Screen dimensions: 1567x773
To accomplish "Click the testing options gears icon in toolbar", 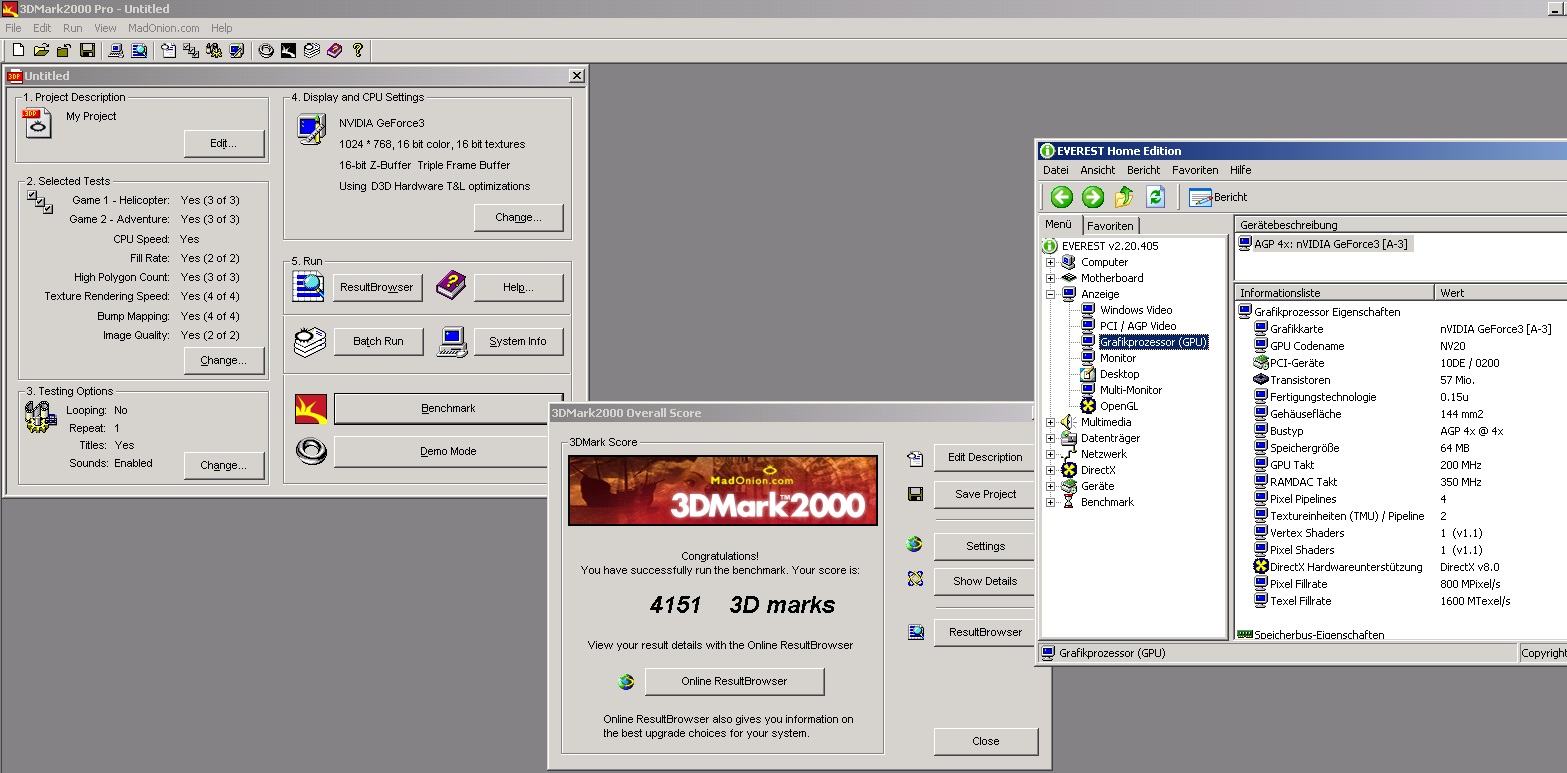I will pos(214,50).
